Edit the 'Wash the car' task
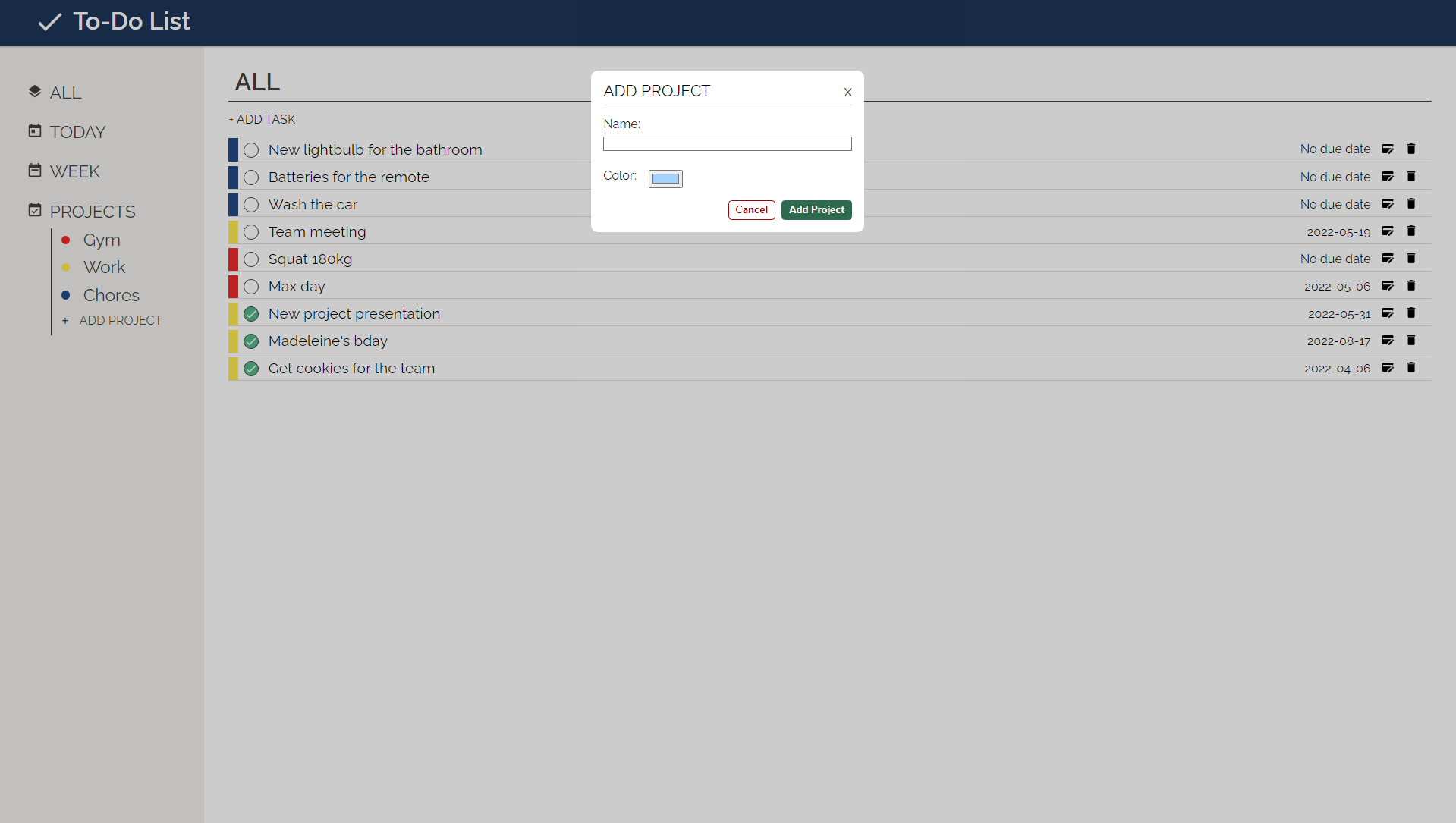The width and height of the screenshot is (1456, 823). (1388, 204)
